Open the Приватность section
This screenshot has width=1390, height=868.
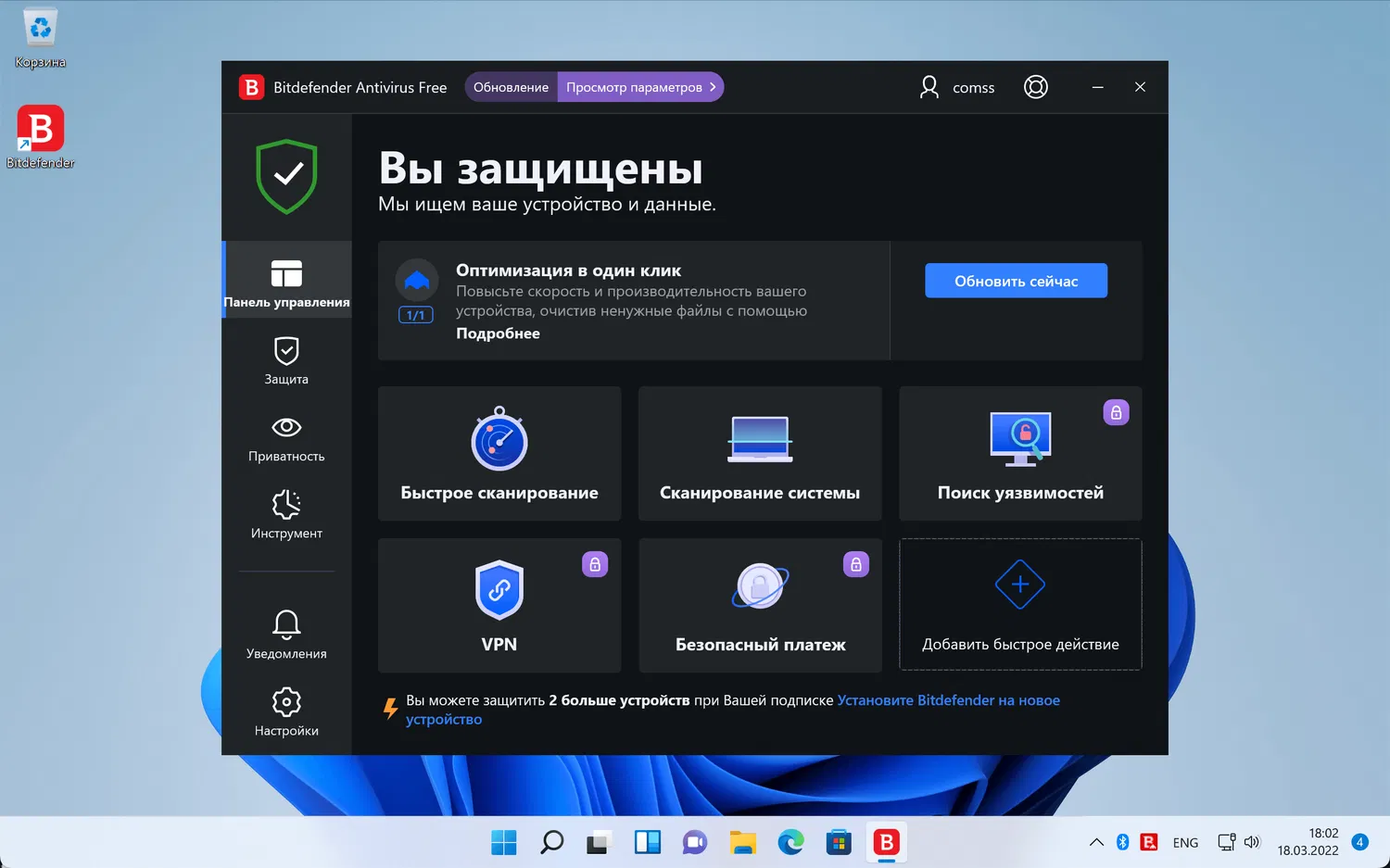[287, 437]
